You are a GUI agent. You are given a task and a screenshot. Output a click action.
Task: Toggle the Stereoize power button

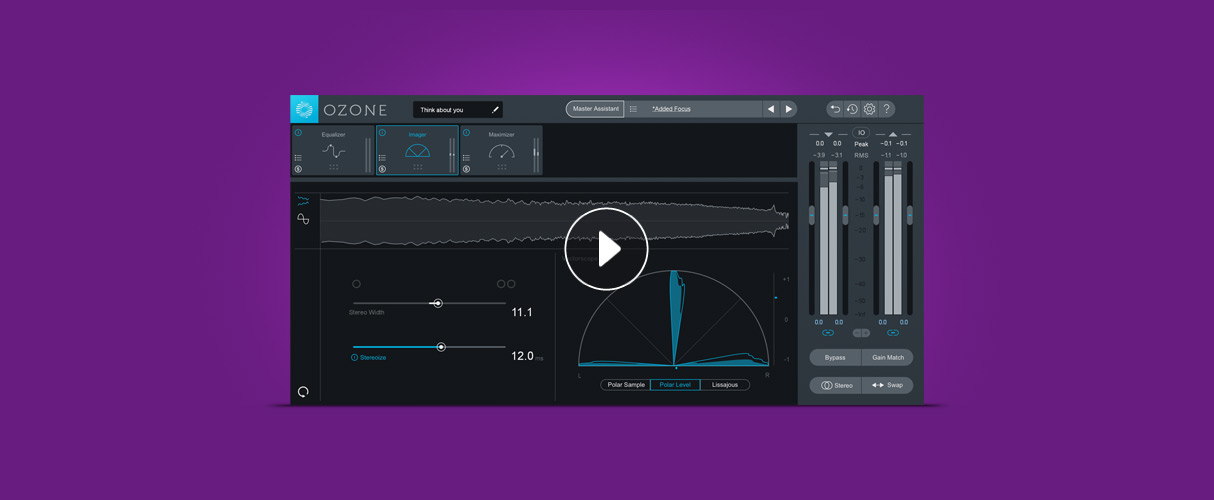point(354,357)
